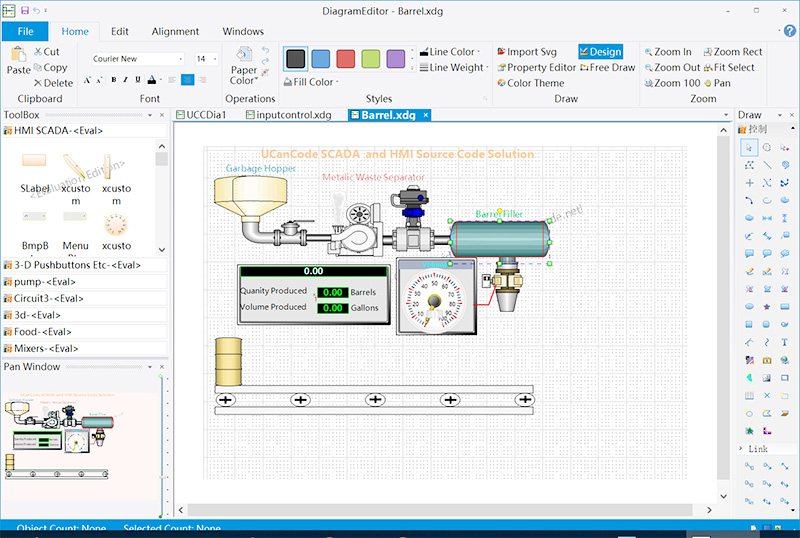
Task: Activate Zoom Rect tool
Action: [x=733, y=52]
